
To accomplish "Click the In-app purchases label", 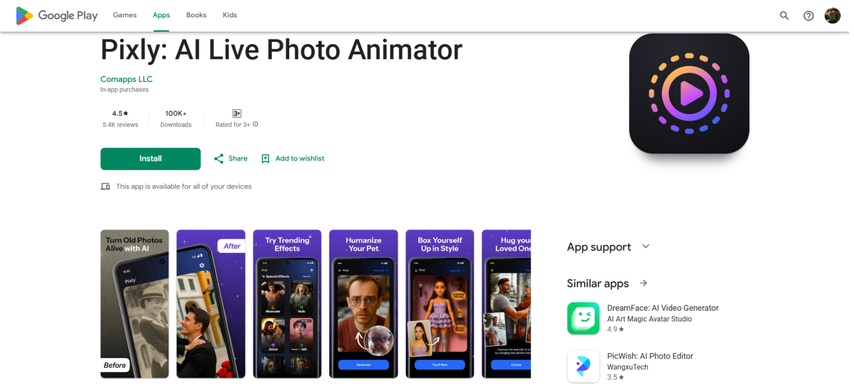I will click(x=124, y=90).
